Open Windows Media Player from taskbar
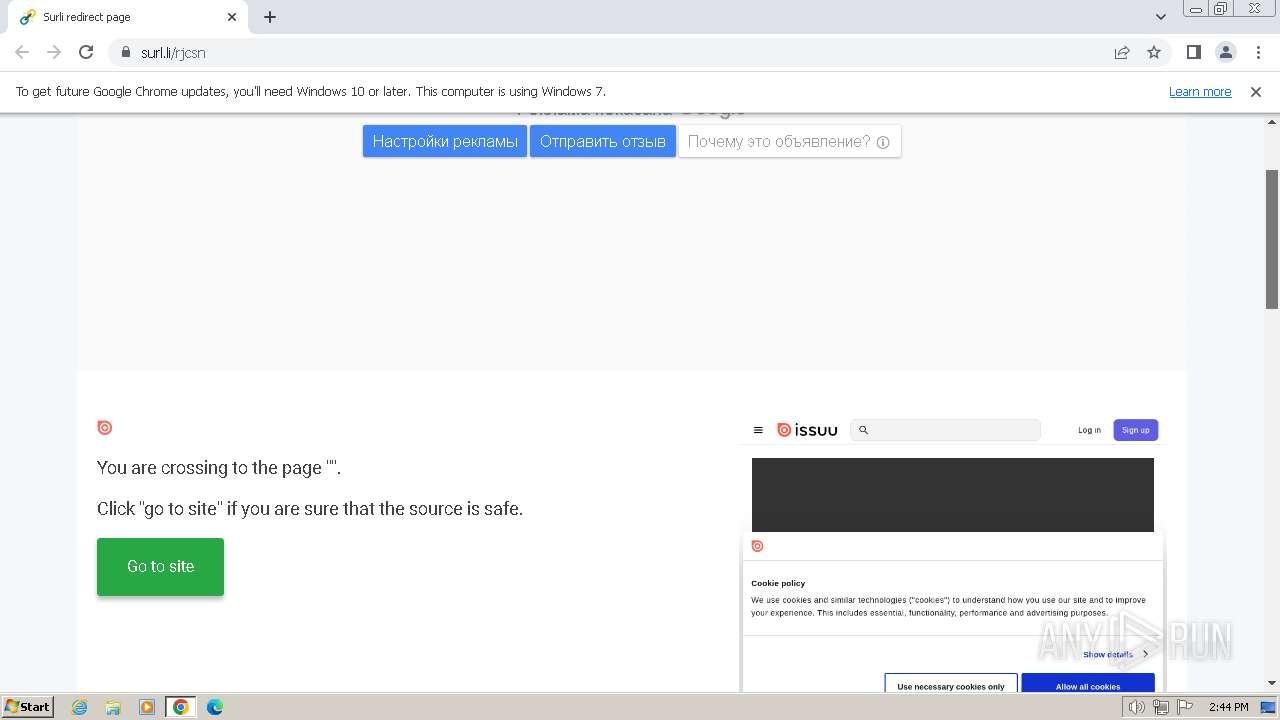Image resolution: width=1280 pixels, height=720 pixels. (x=147, y=707)
